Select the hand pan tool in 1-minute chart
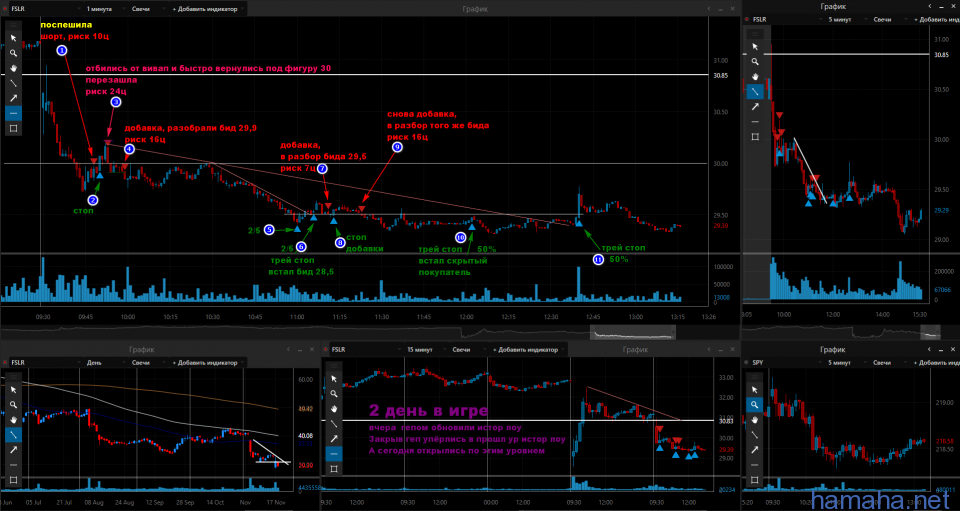 tap(13, 68)
